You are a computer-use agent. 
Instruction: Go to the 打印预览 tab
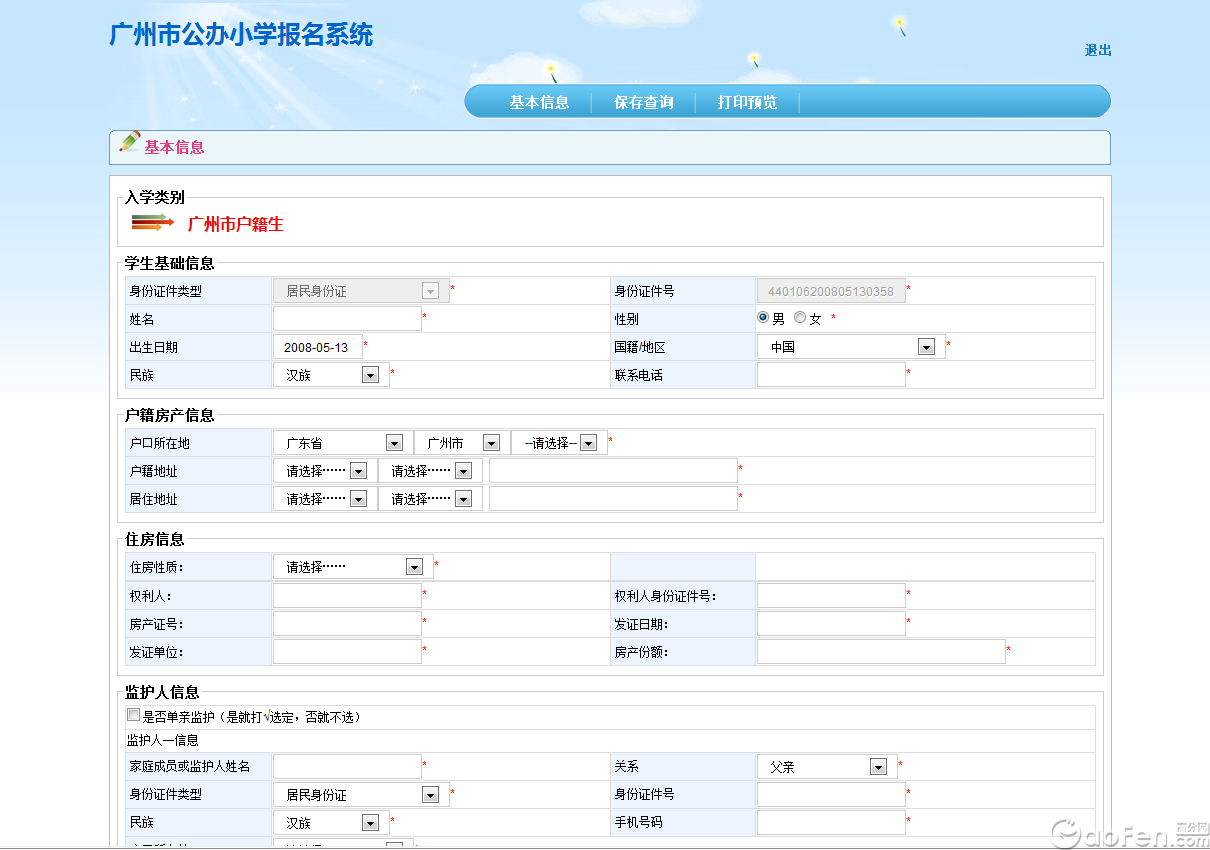[747, 102]
